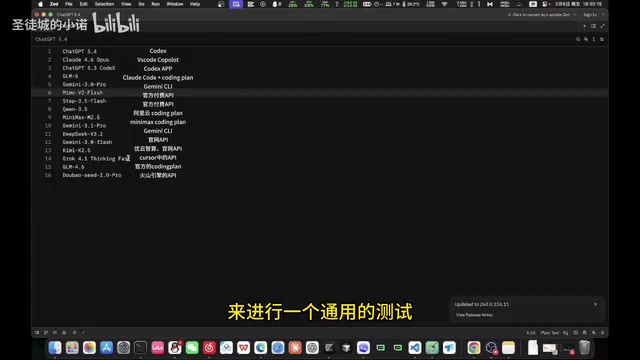The width and height of the screenshot is (640, 360).
Task: Open Trash from the Dock
Action: (584, 348)
